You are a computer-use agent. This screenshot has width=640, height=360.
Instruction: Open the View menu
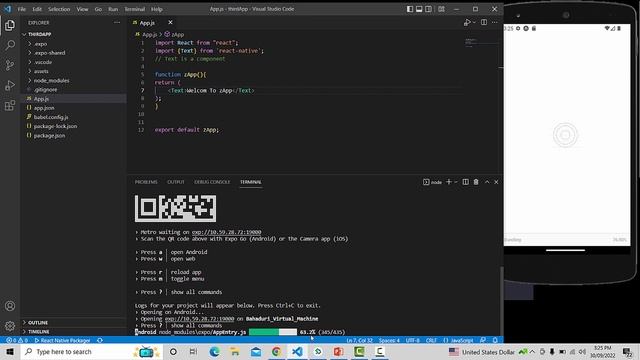[x=82, y=9]
